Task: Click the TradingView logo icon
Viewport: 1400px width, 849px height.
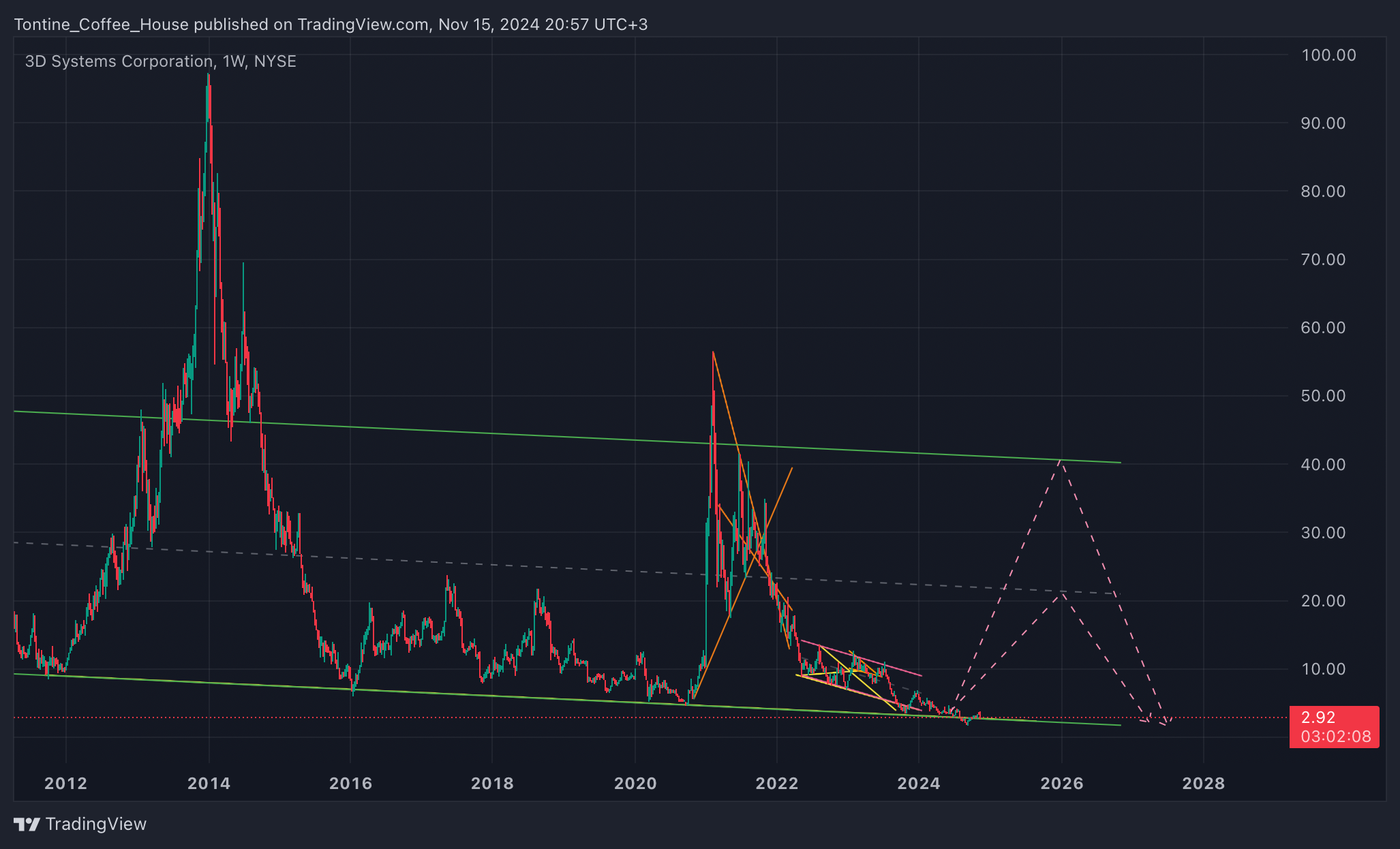Action: (27, 824)
